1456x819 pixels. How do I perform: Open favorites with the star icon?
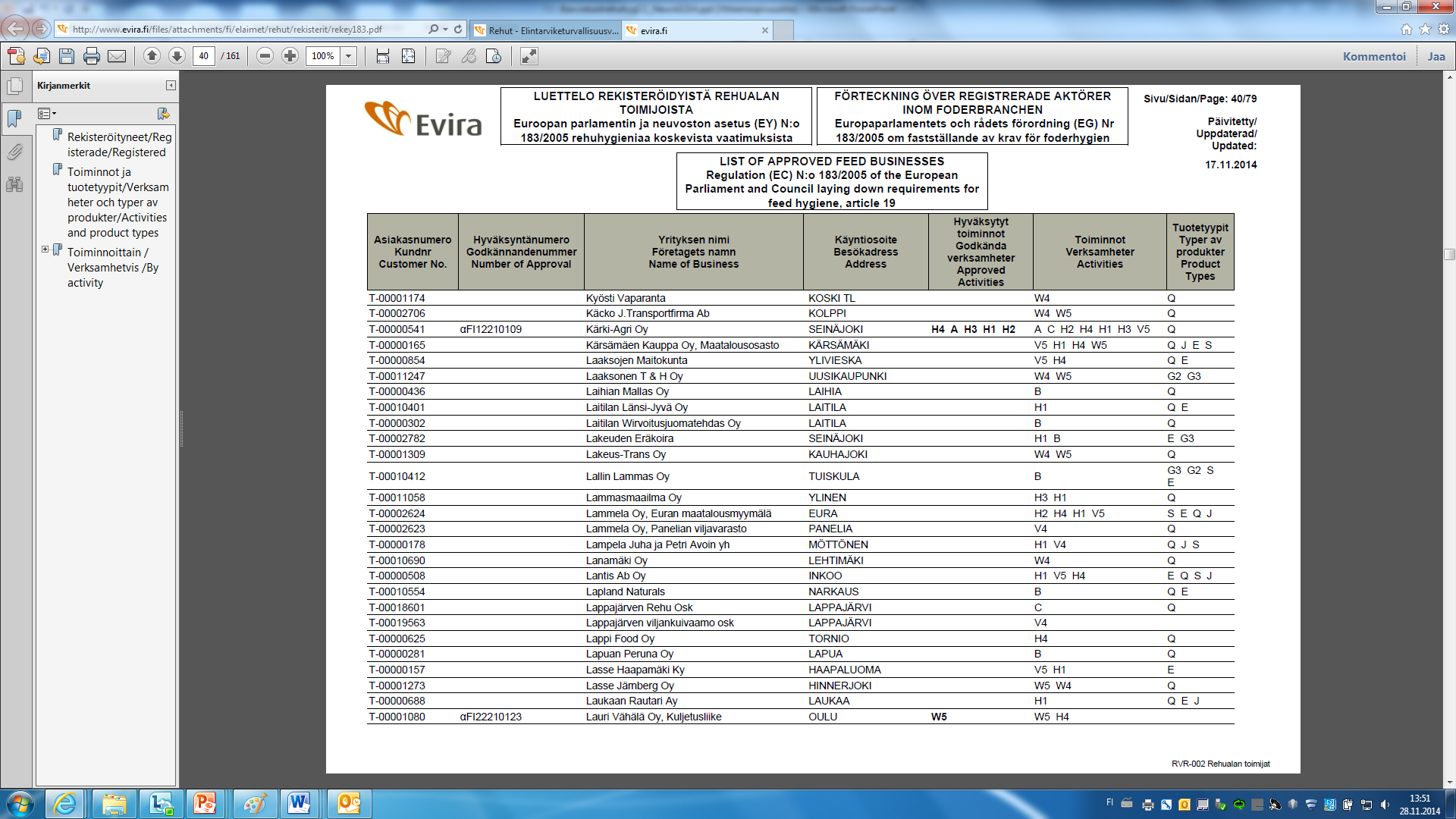point(1425,29)
